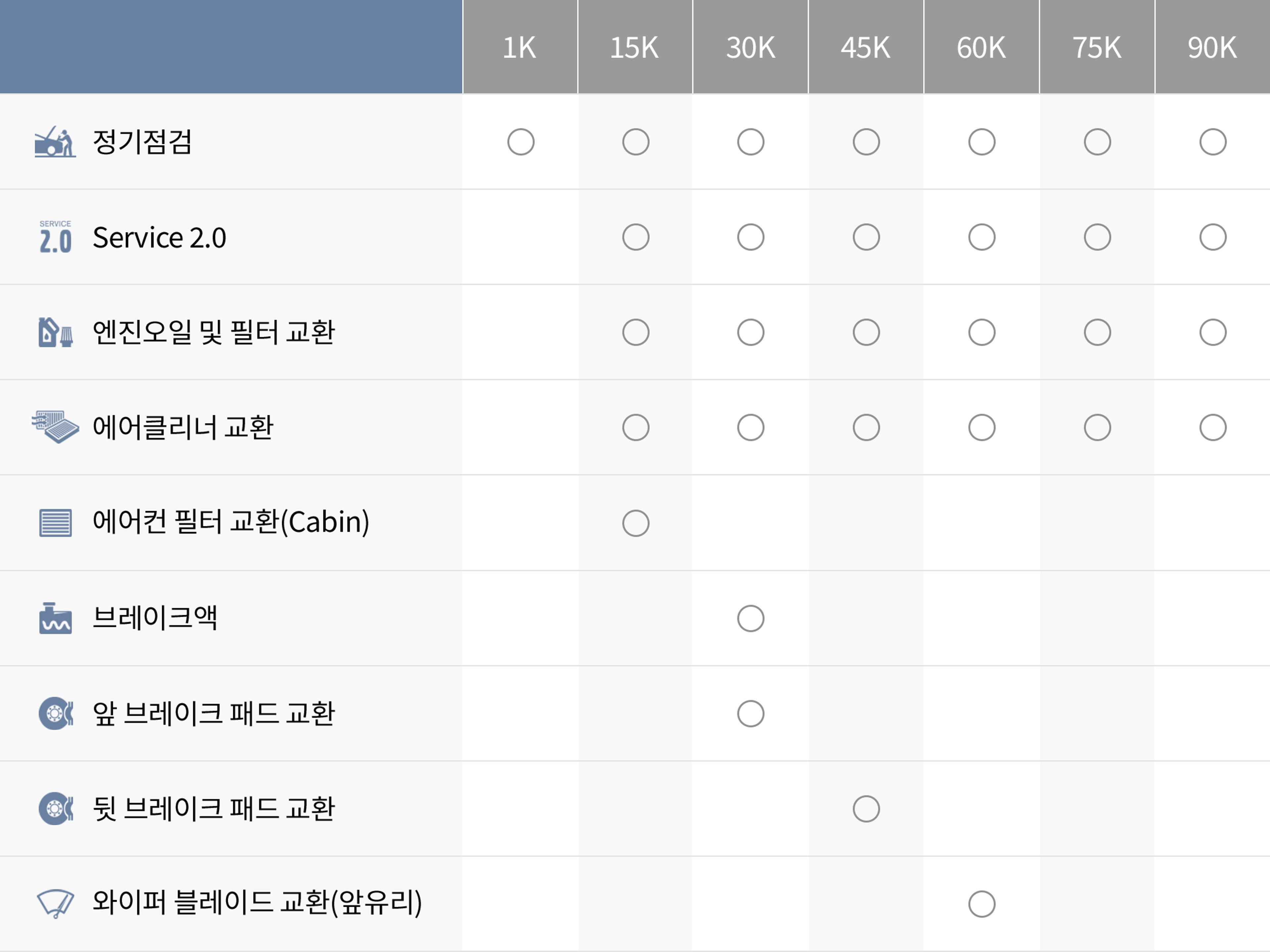Screen dimensions: 1270x952
Task: Select the 15K circle for 에어컨 필터
Action: [636, 523]
